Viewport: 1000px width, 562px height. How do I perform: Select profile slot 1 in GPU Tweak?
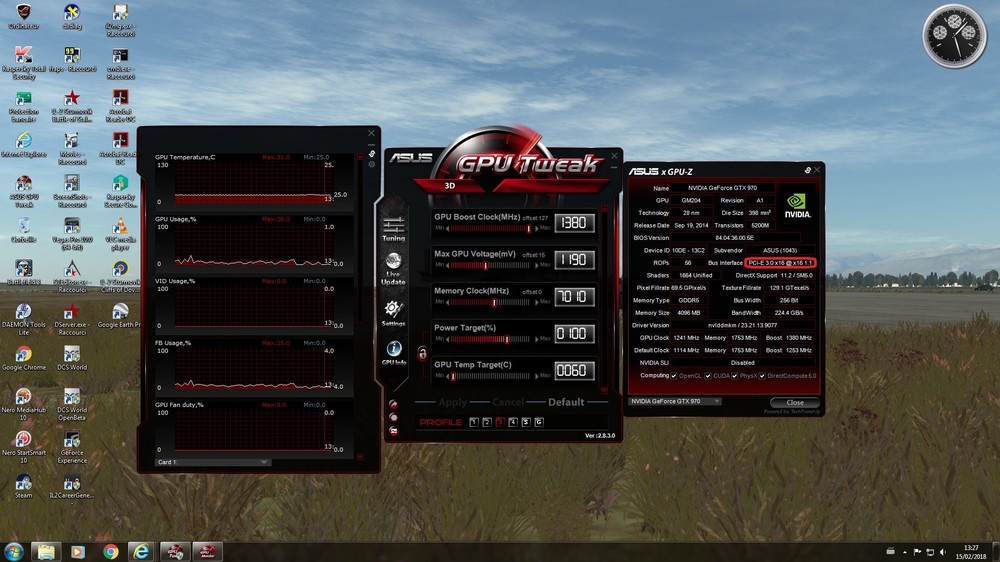pyautogui.click(x=473, y=422)
